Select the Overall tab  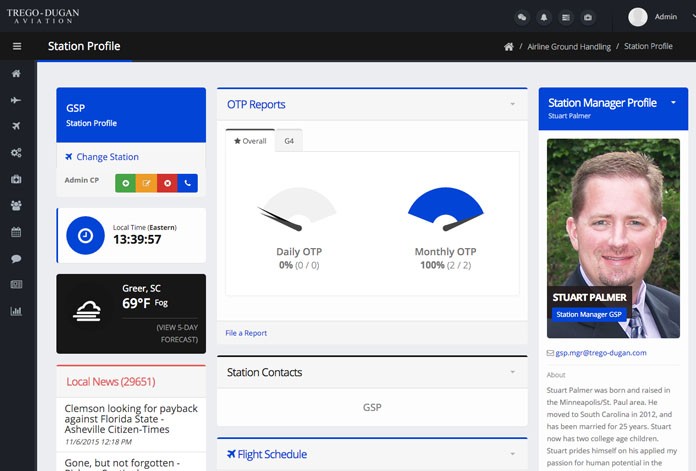point(250,141)
